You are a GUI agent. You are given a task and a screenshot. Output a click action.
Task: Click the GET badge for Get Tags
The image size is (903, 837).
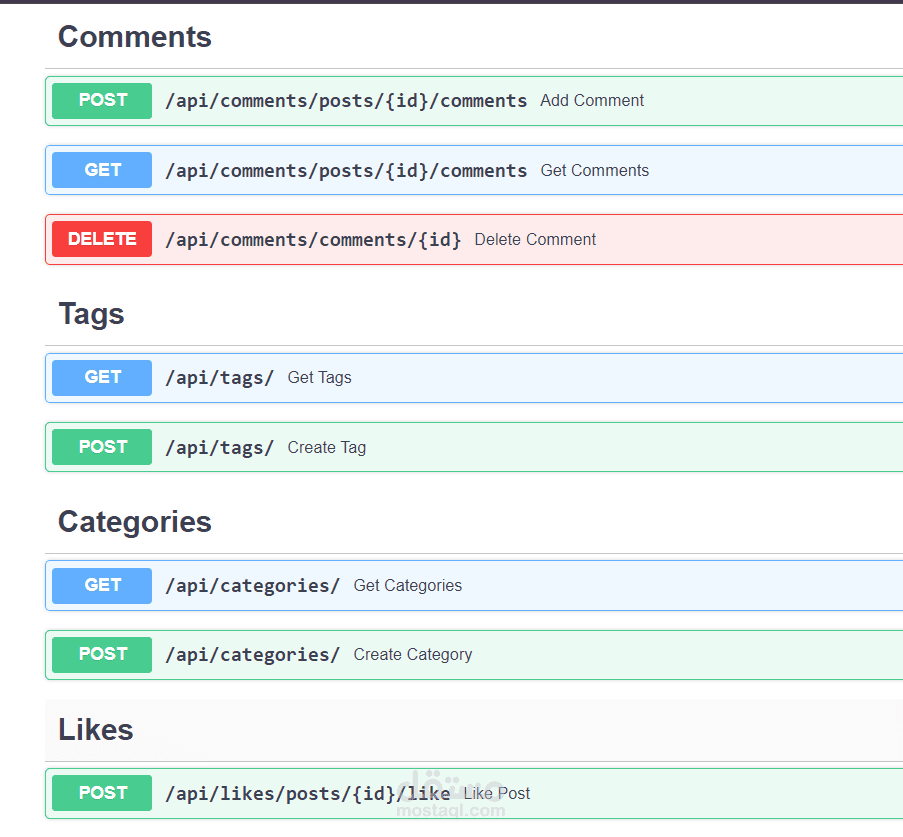[x=102, y=378]
